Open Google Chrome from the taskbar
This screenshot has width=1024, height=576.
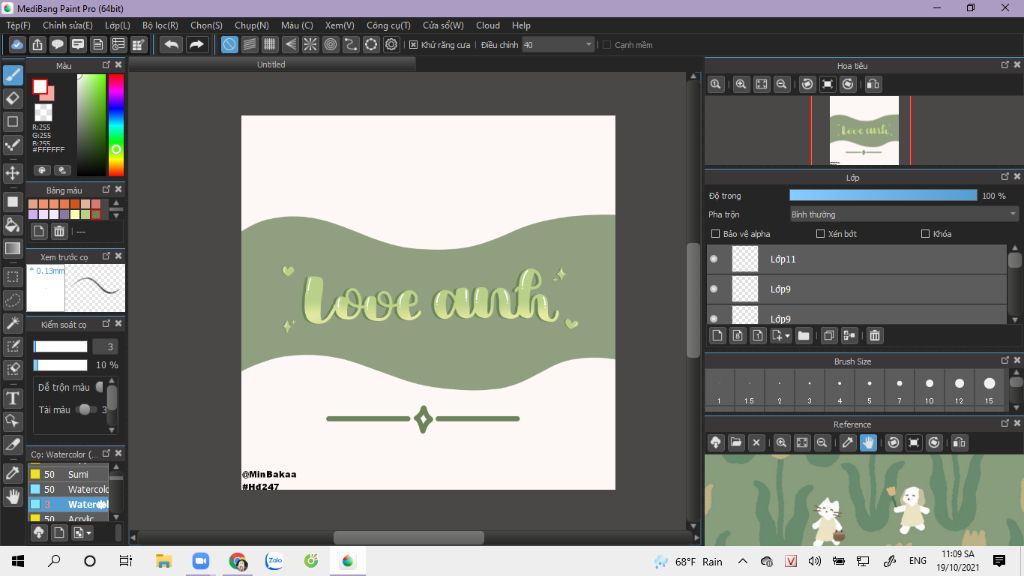coord(238,561)
